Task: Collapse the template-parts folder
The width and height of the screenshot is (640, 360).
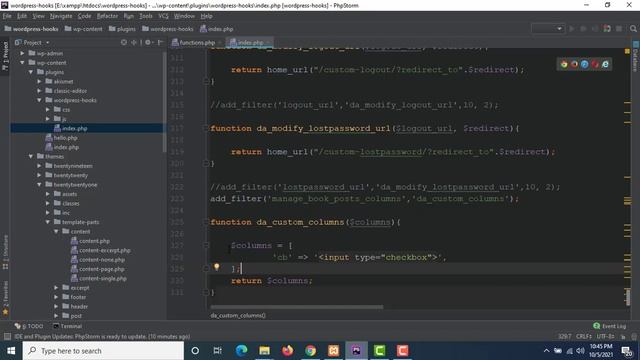Action: (x=48, y=222)
